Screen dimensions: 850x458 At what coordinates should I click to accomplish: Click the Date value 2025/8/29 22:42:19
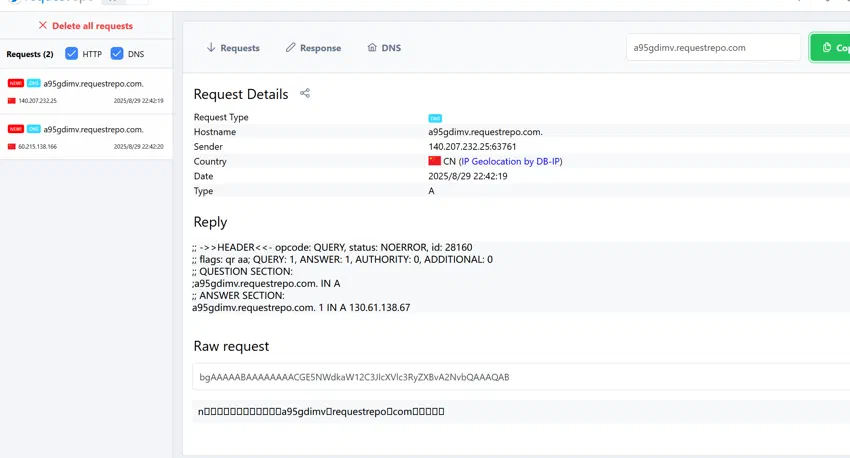tap(468, 176)
